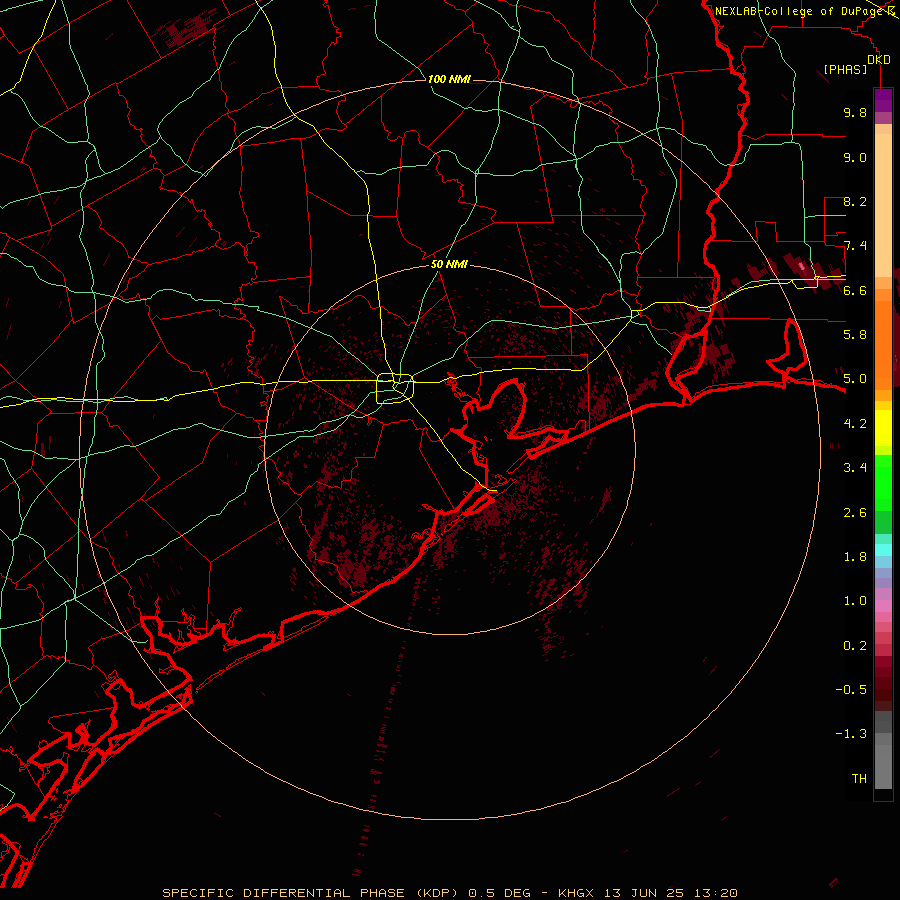The image size is (900, 900).
Task: Select the 9.8 value on the color scale
Action: click(855, 112)
